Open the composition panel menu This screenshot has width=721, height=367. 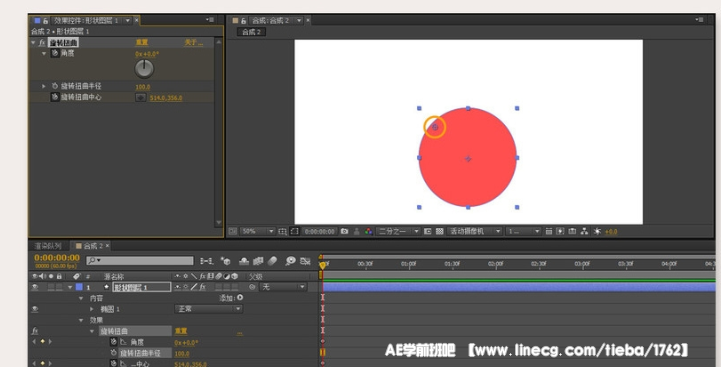pos(700,20)
